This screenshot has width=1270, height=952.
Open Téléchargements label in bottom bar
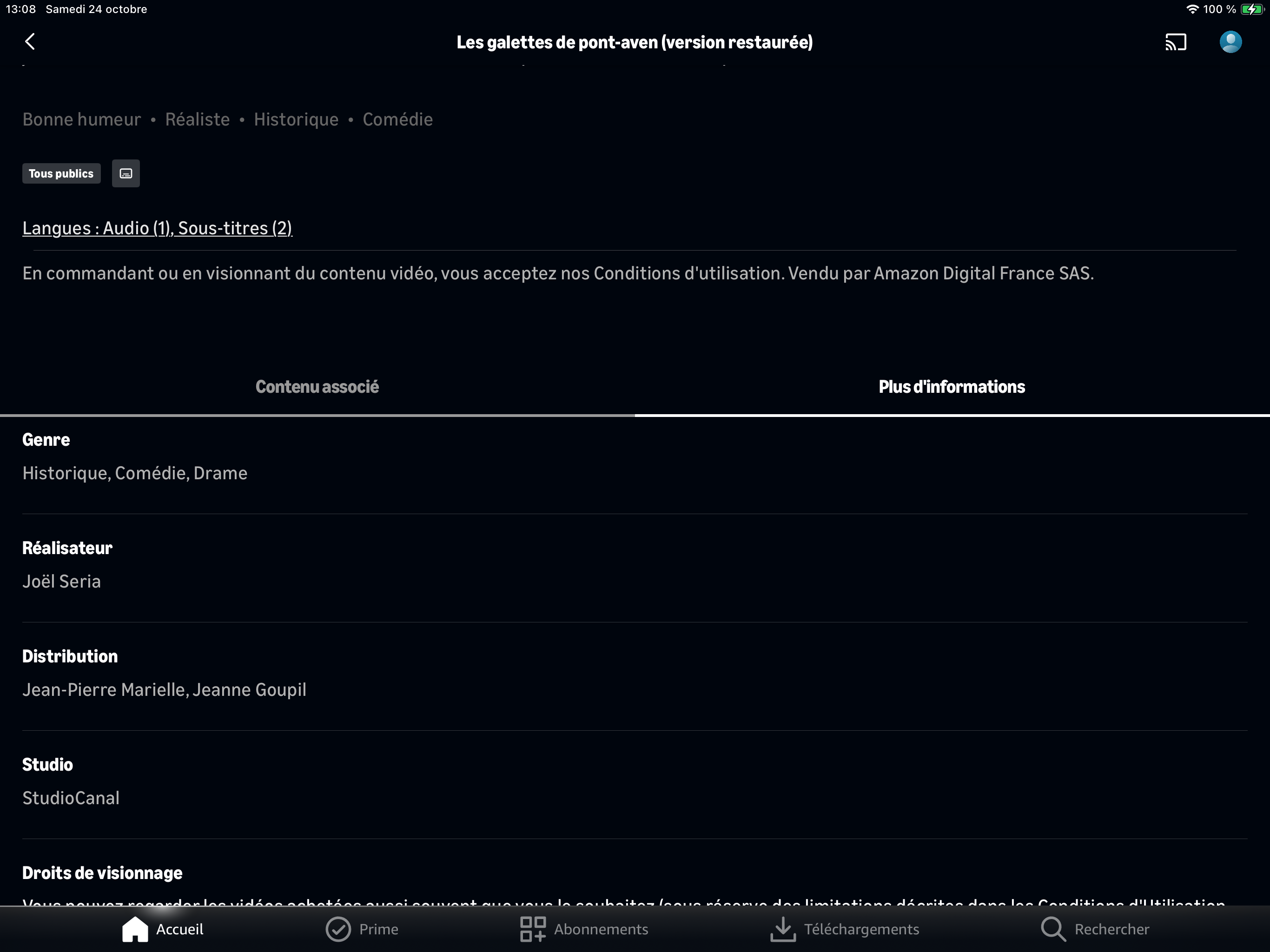click(x=861, y=929)
